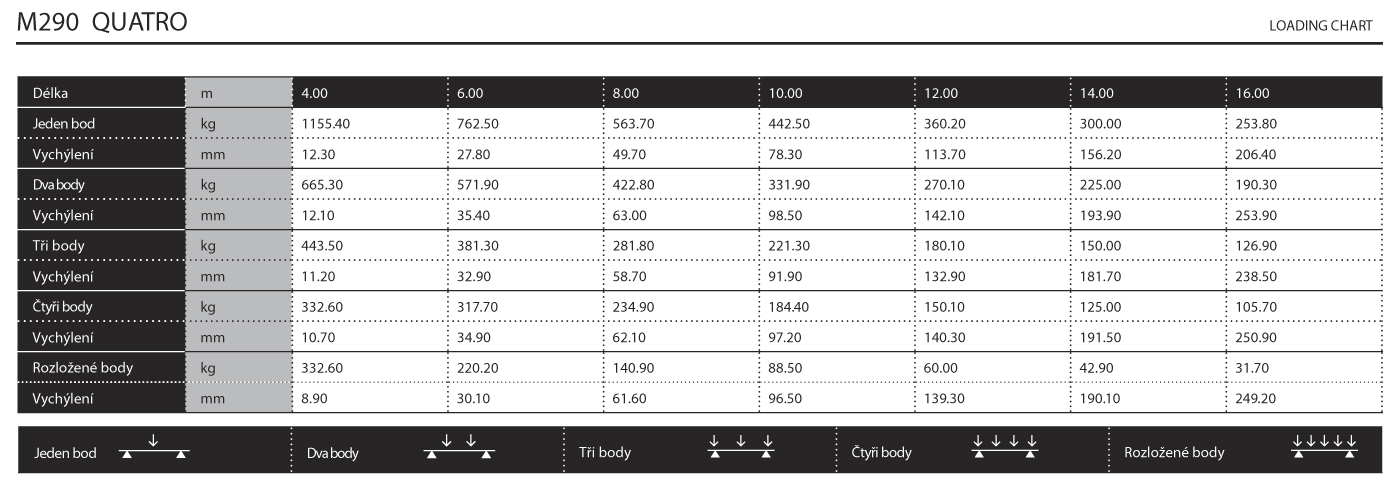Click the four point load diagram icon
This screenshot has width=1399, height=482.
point(1006,449)
